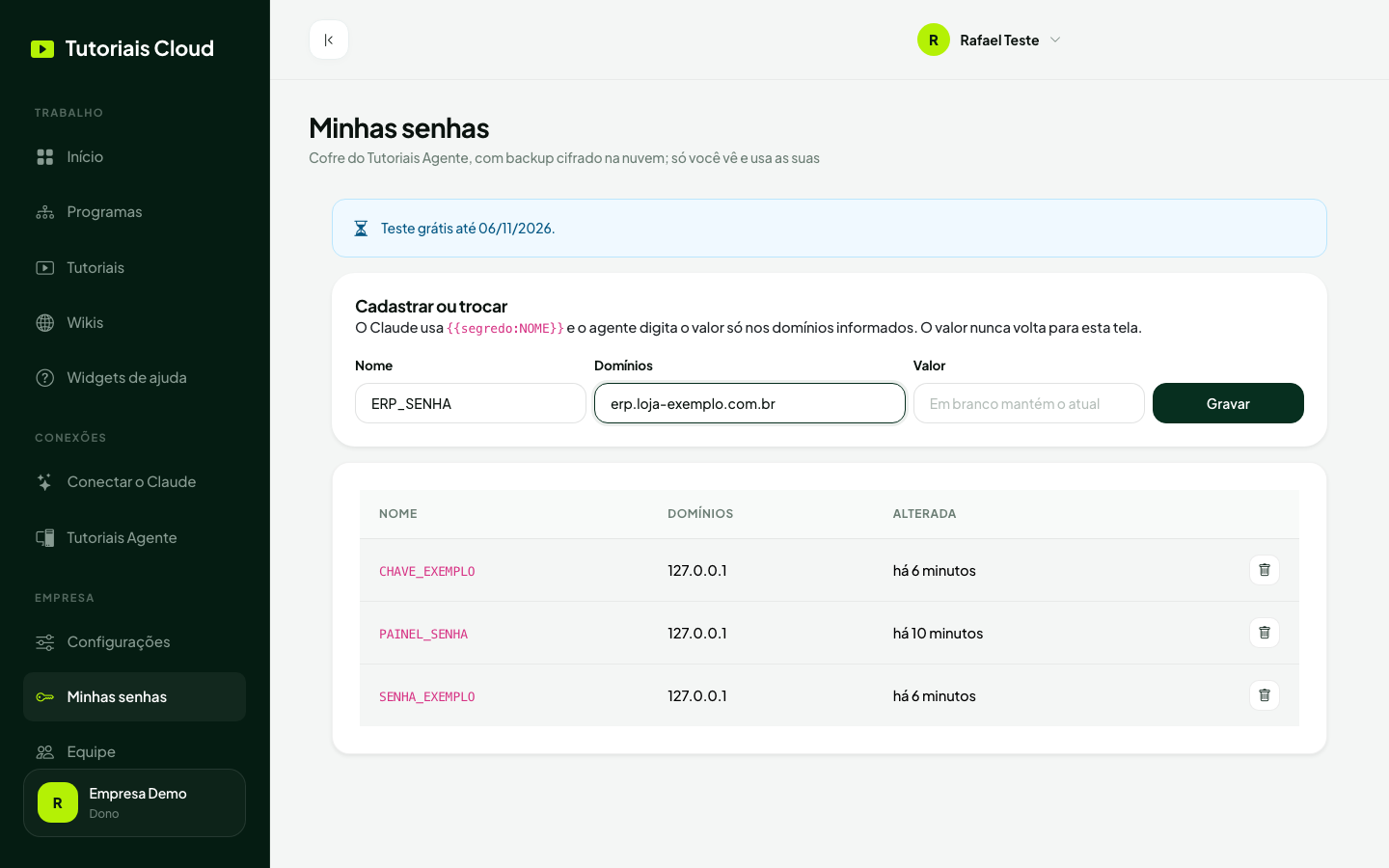Go to the Equipe page

click(x=134, y=752)
